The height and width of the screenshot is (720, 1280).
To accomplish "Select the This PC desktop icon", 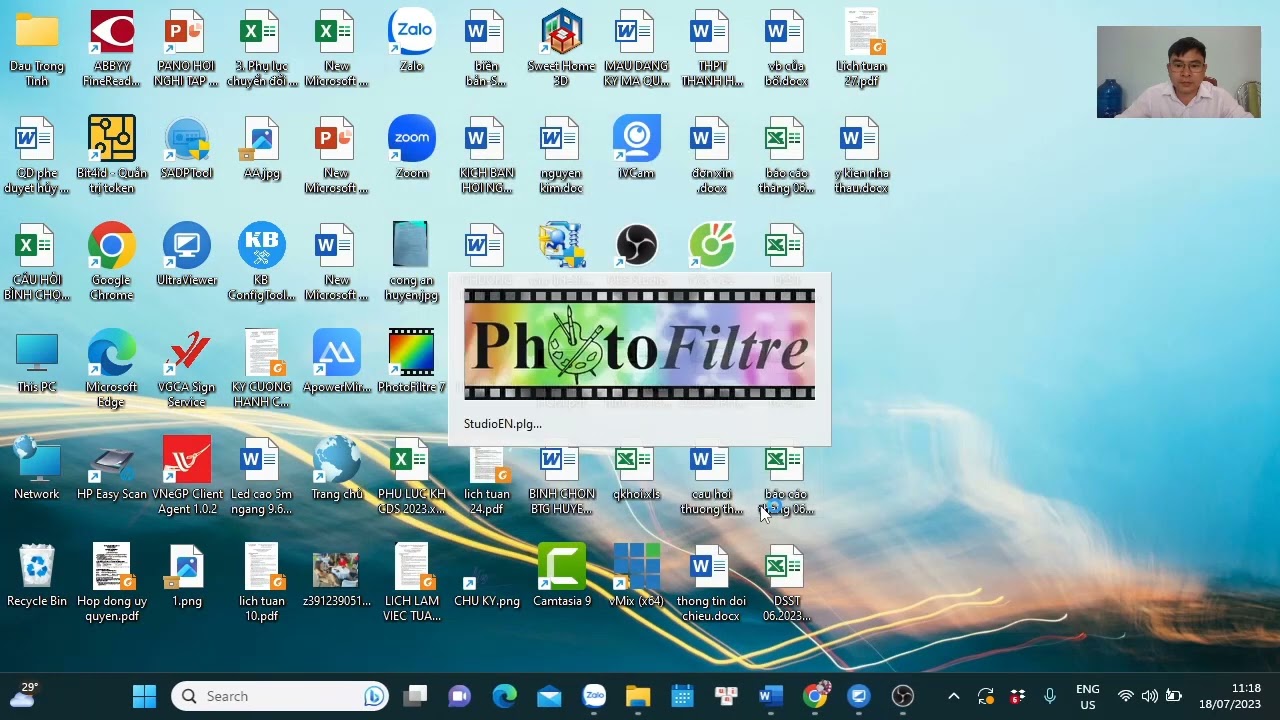I will pyautogui.click(x=36, y=362).
